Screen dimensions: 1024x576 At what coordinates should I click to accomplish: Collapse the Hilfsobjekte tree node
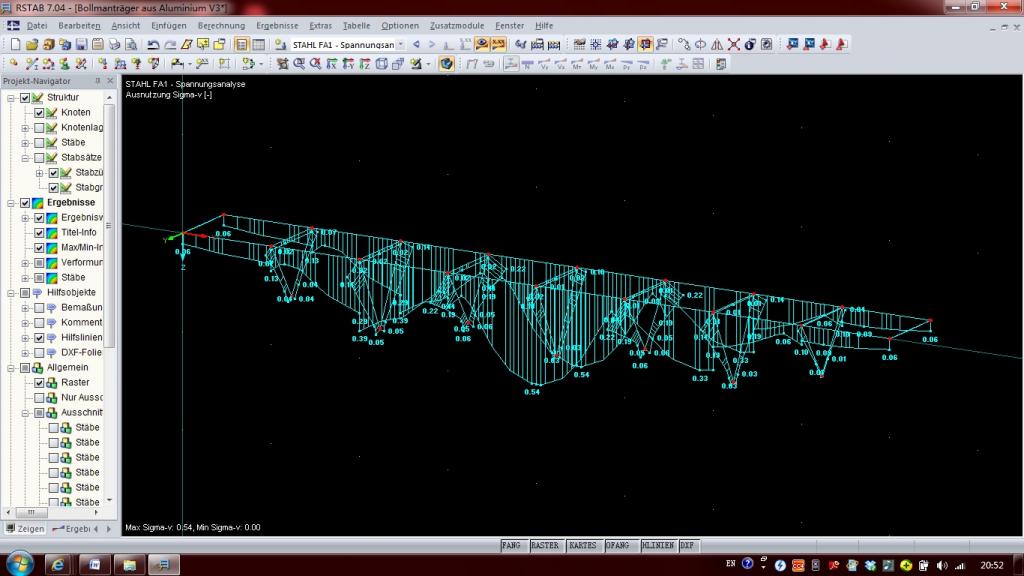coord(11,293)
